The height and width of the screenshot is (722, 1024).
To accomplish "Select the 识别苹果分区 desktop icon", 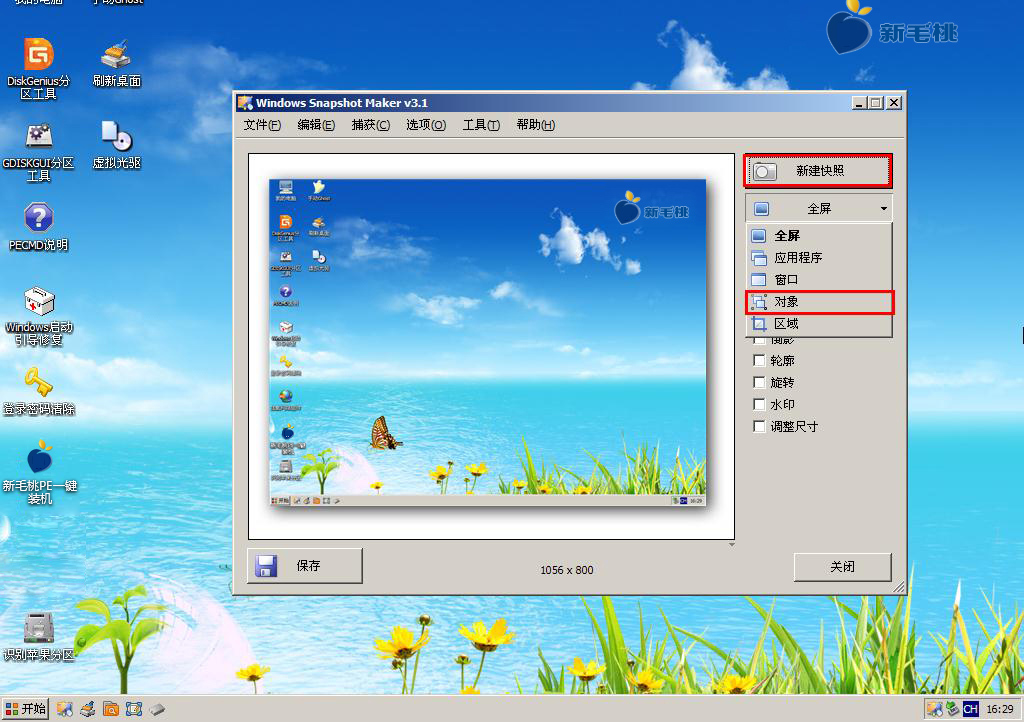I will (x=39, y=636).
